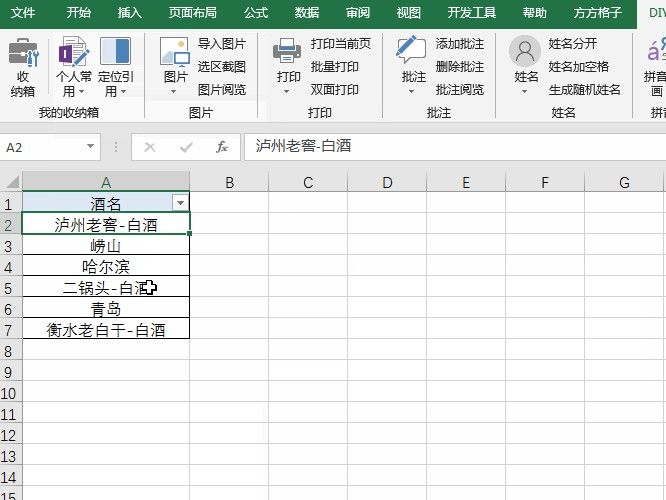Click the cancel X in the formula bar

(150, 147)
